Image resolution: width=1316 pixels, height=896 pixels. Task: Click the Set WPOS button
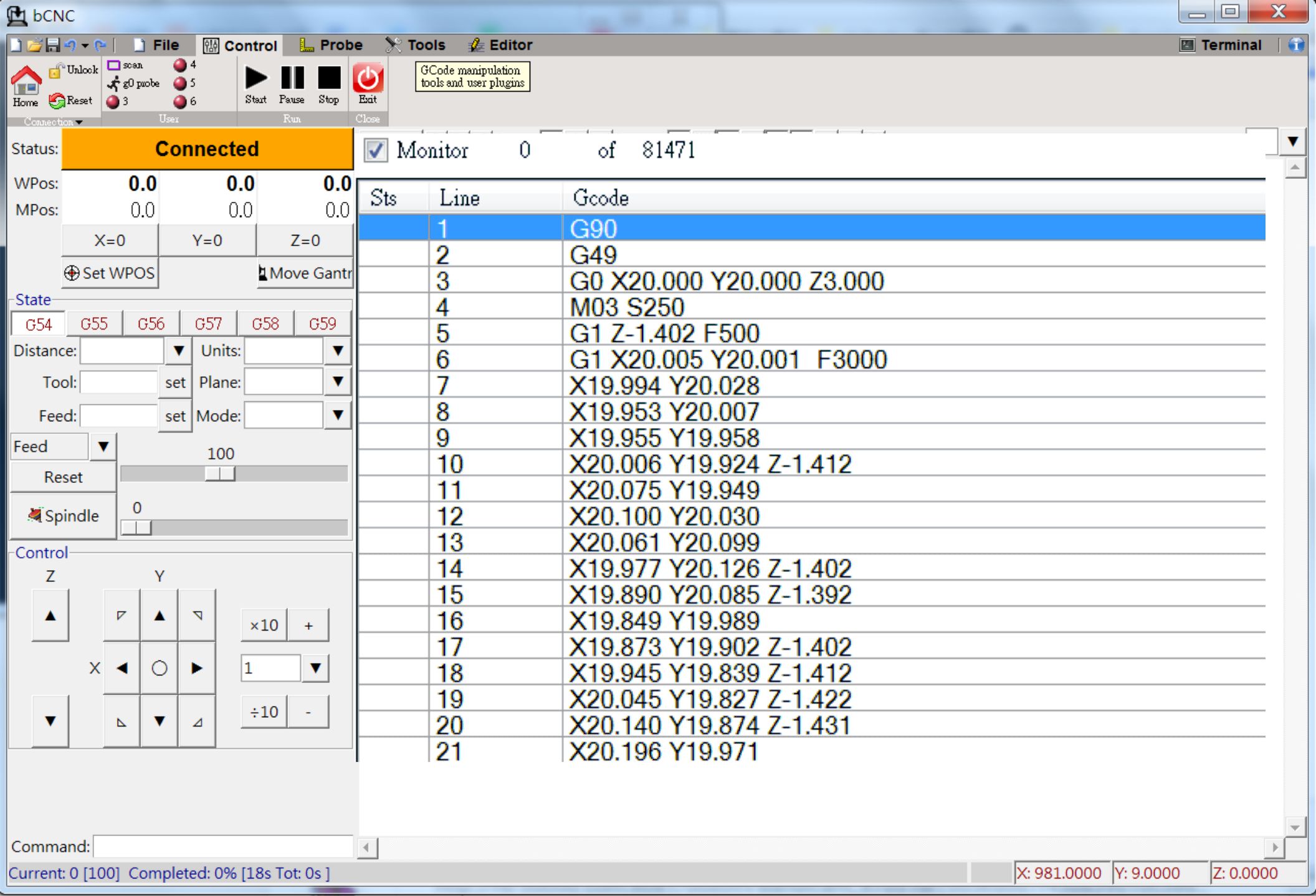pos(110,273)
